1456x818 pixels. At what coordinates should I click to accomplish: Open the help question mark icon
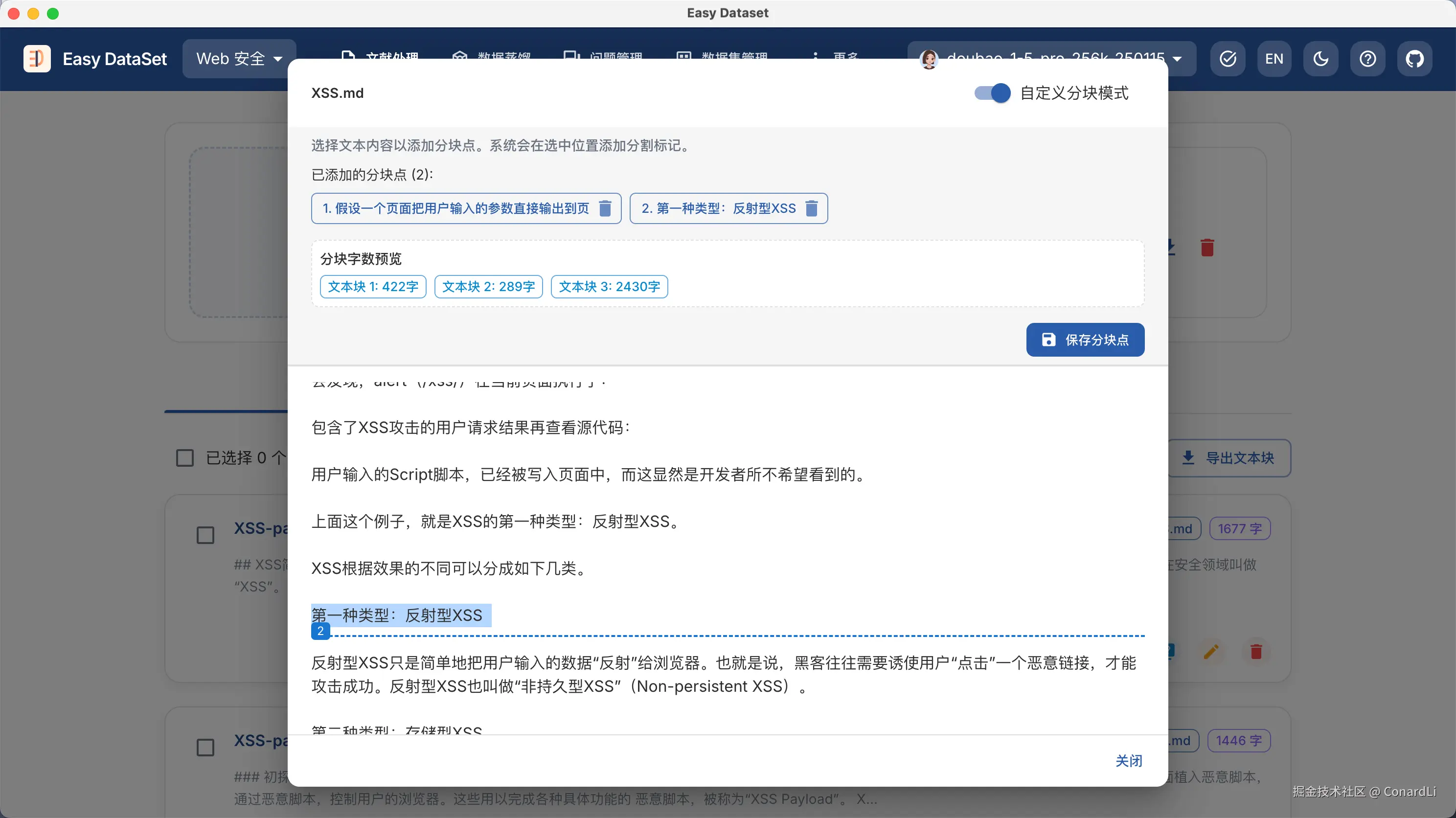(x=1367, y=59)
